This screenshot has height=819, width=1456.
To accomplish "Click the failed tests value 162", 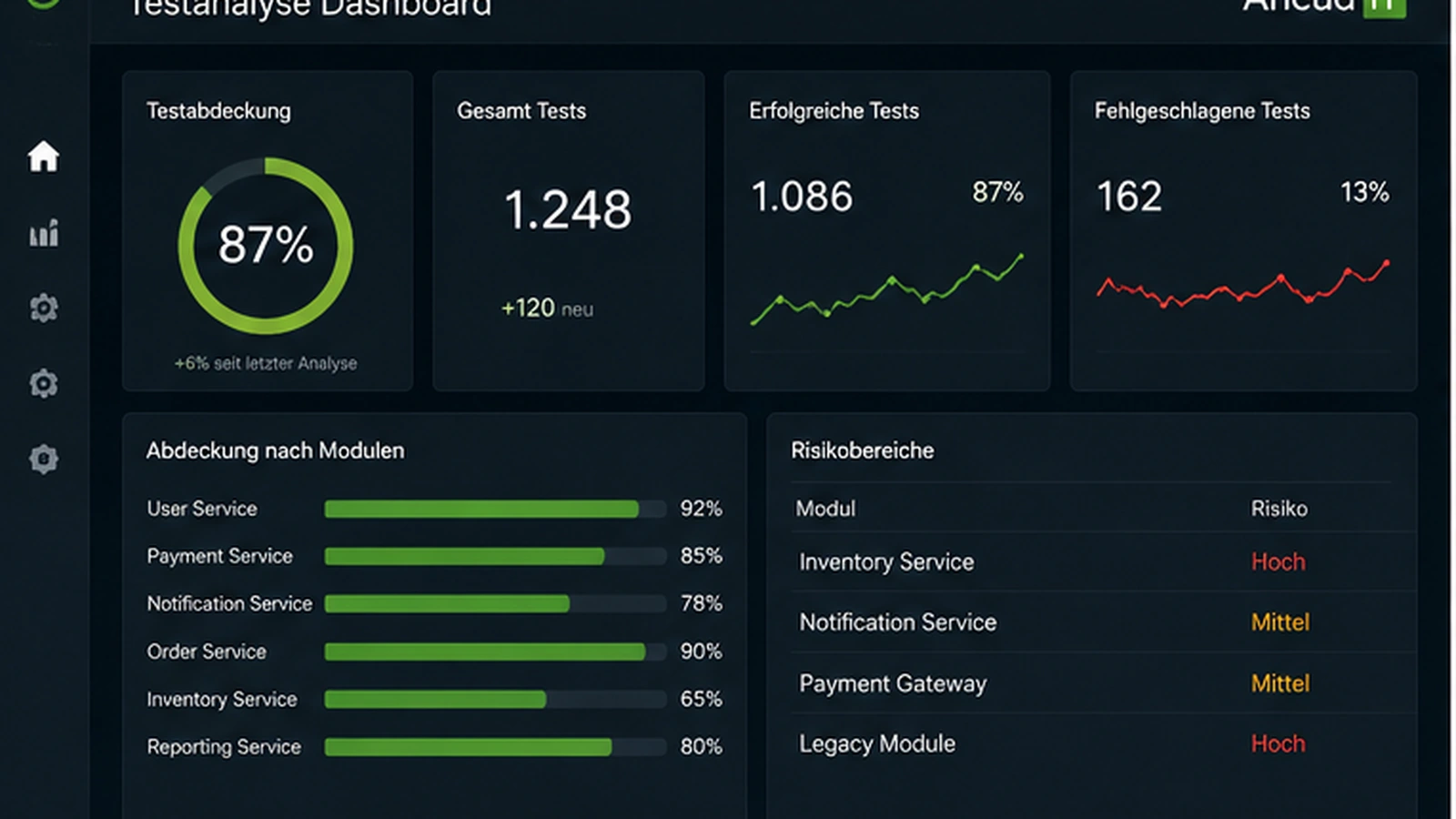I will [1129, 197].
